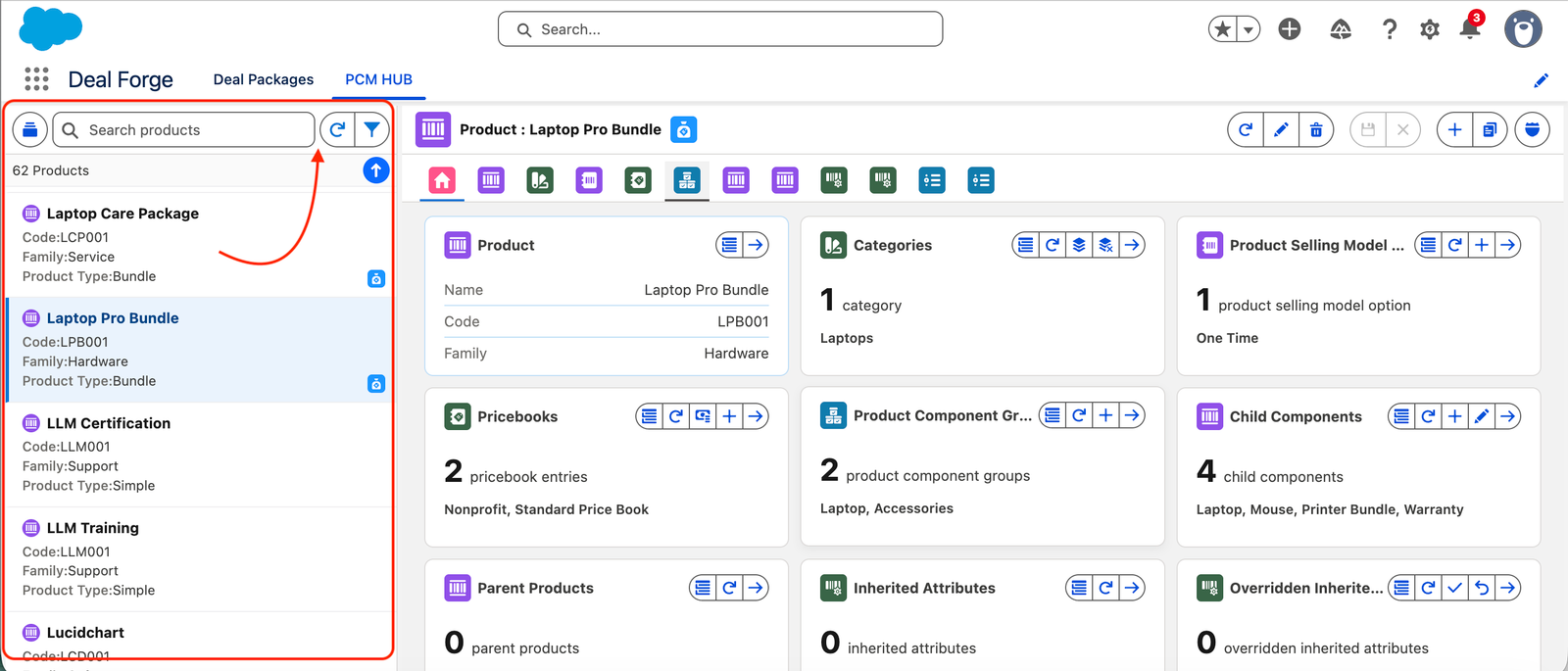Open the Child Components card arrow
Image resolution: width=1568 pixels, height=671 pixels.
tap(1508, 416)
